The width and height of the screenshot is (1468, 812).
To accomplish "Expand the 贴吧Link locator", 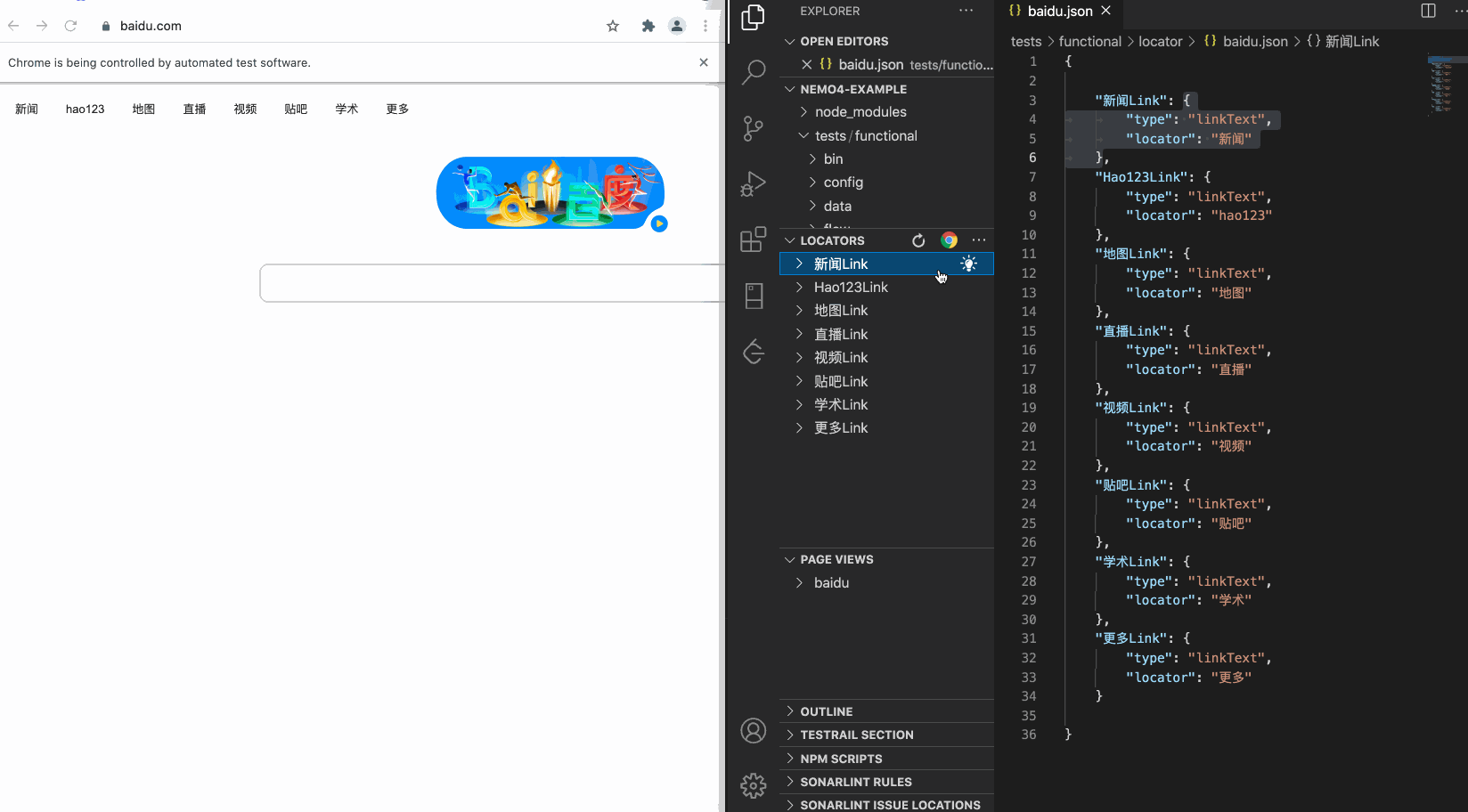I will tap(799, 381).
